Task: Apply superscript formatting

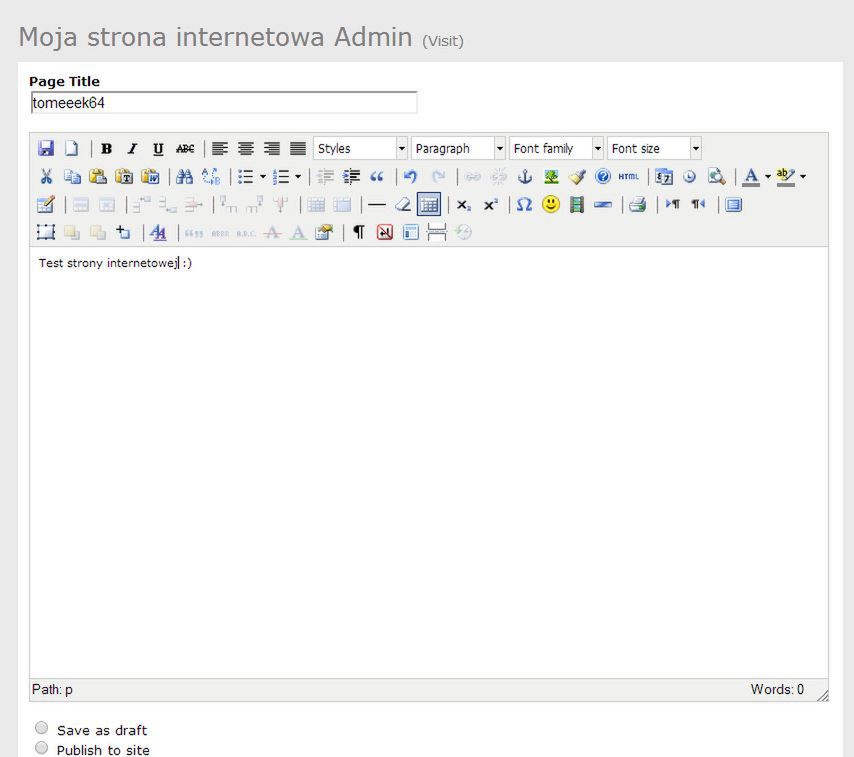Action: coord(490,205)
